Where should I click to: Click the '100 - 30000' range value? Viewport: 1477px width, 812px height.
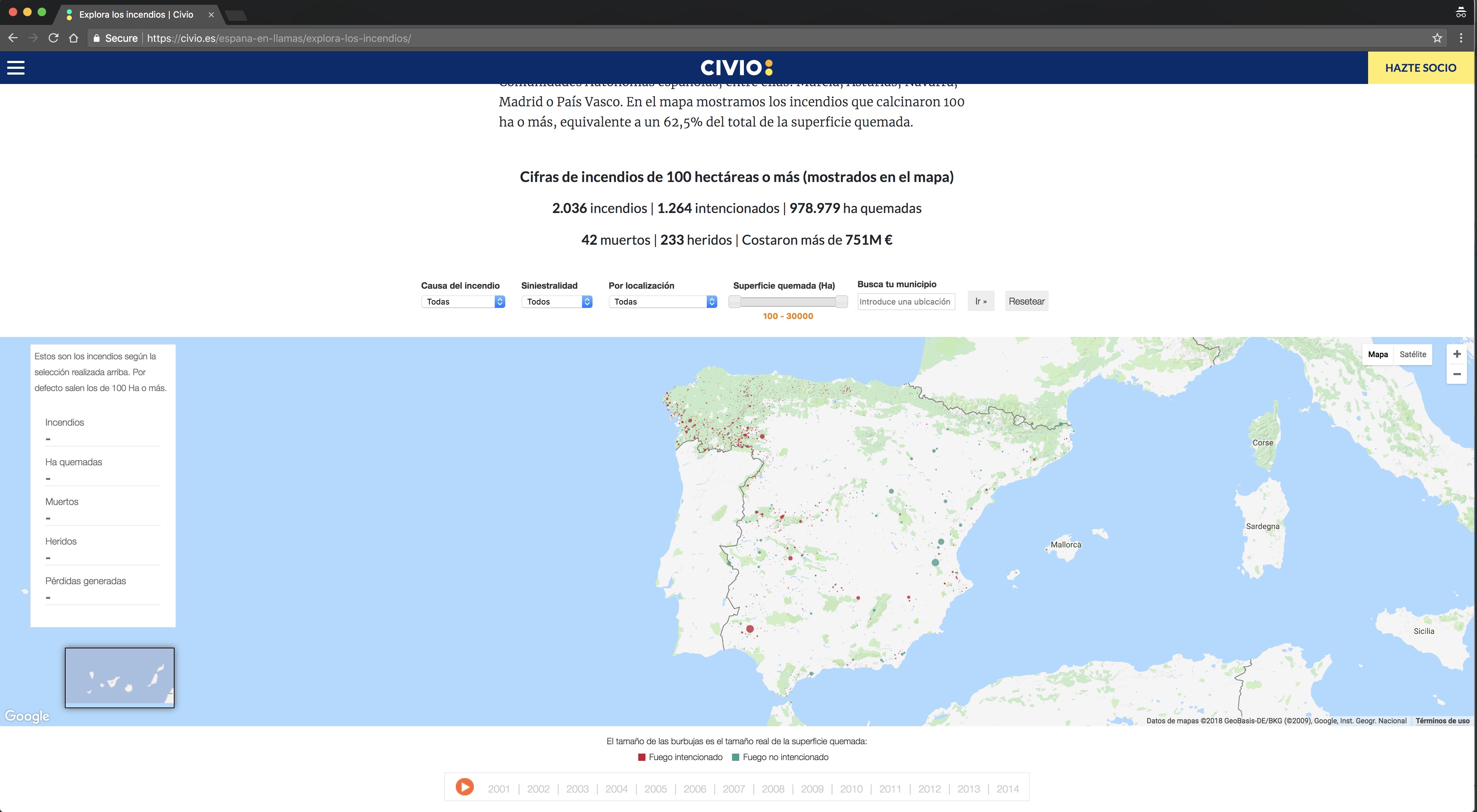click(x=788, y=316)
